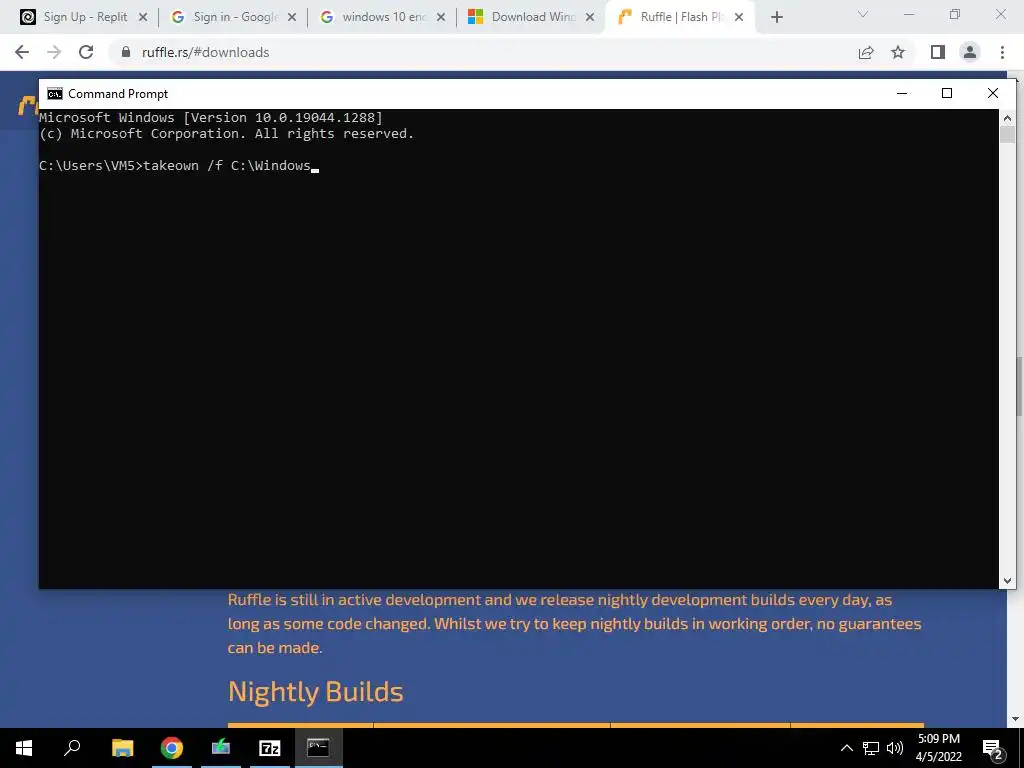Click the Chrome page scrollbar thumb

coord(1019,385)
